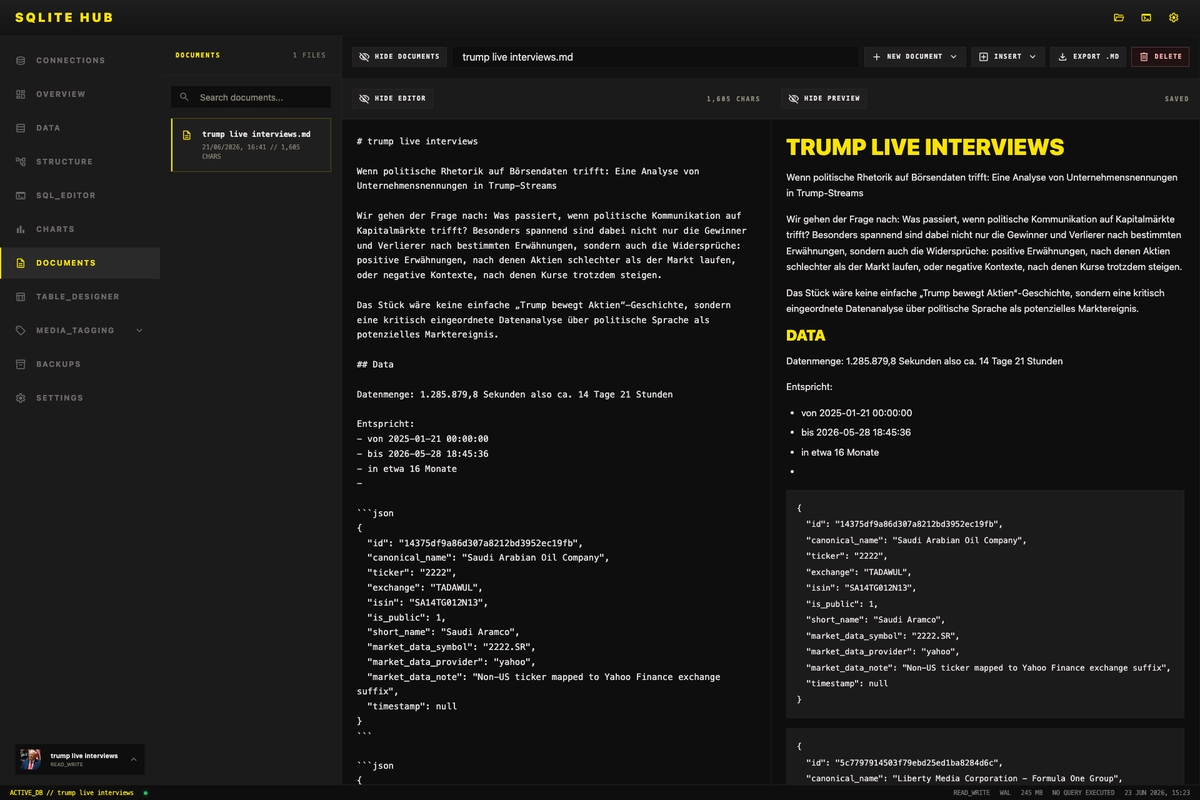
Task: Click the '245 MB' status bar entry
Action: tap(1032, 792)
